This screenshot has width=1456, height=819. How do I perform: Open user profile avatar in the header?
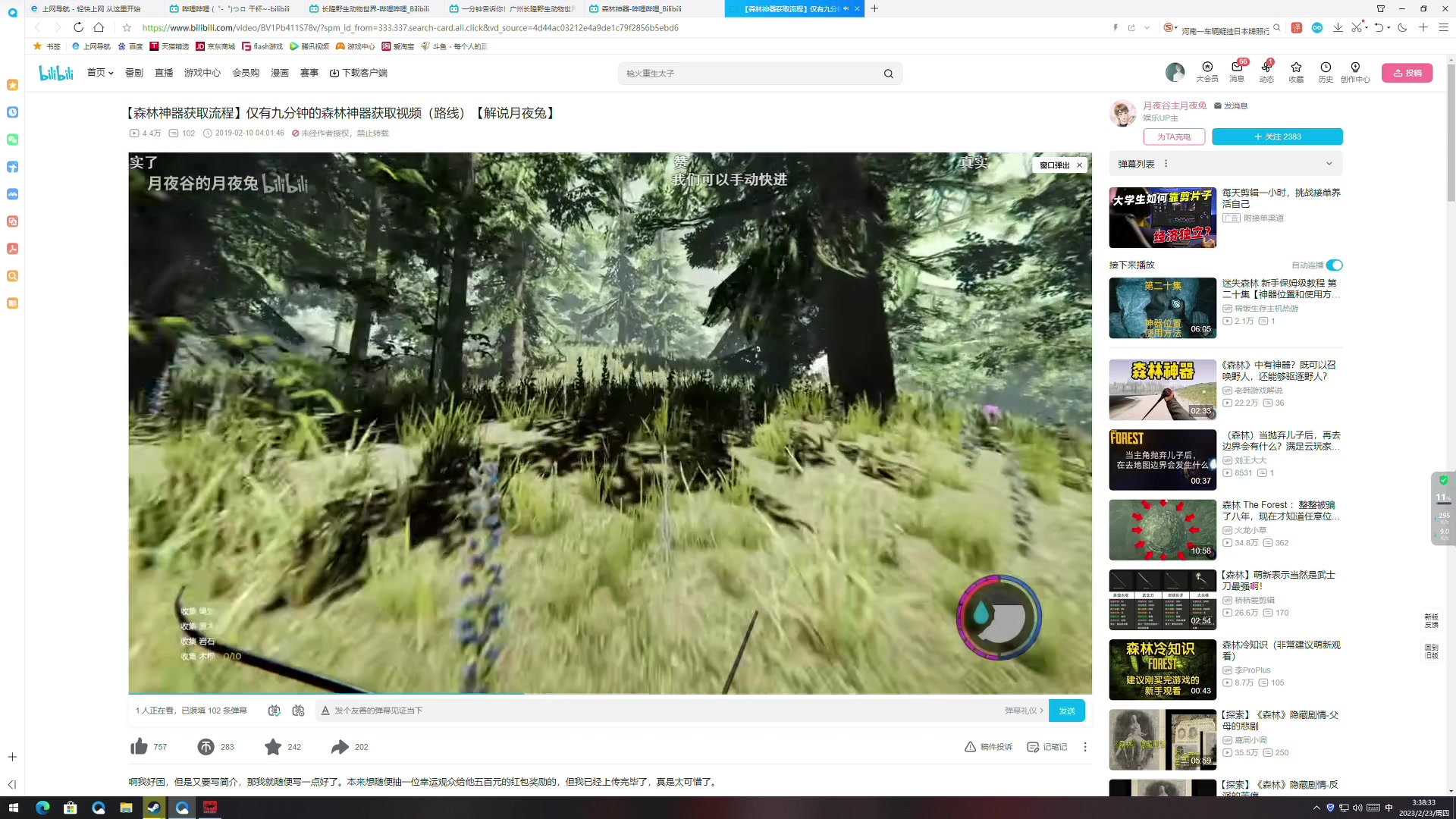coord(1175,72)
